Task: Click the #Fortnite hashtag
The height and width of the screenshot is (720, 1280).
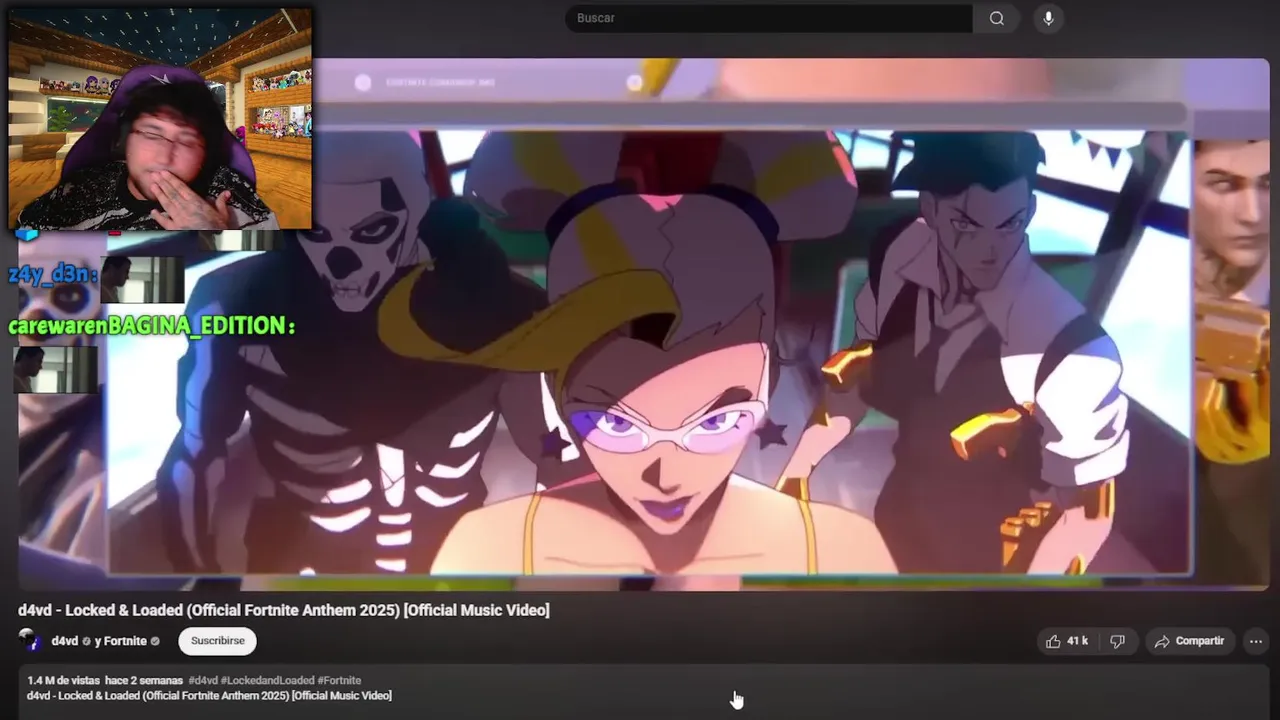Action: 339,680
